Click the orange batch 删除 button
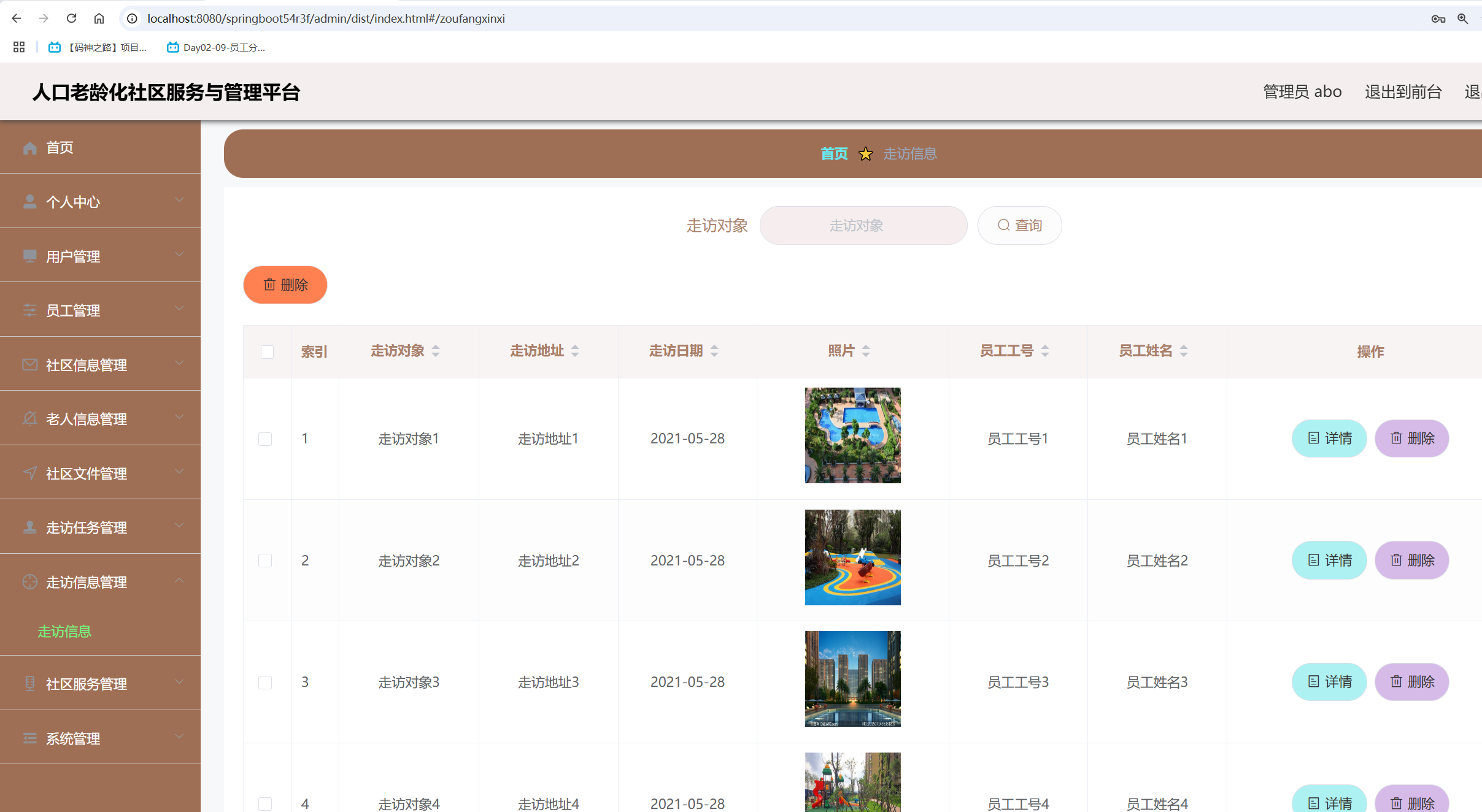The height and width of the screenshot is (812, 1482). tap(285, 285)
